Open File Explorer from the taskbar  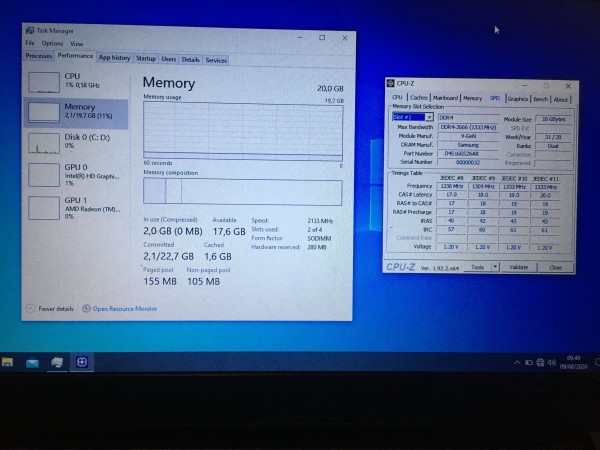(7, 362)
